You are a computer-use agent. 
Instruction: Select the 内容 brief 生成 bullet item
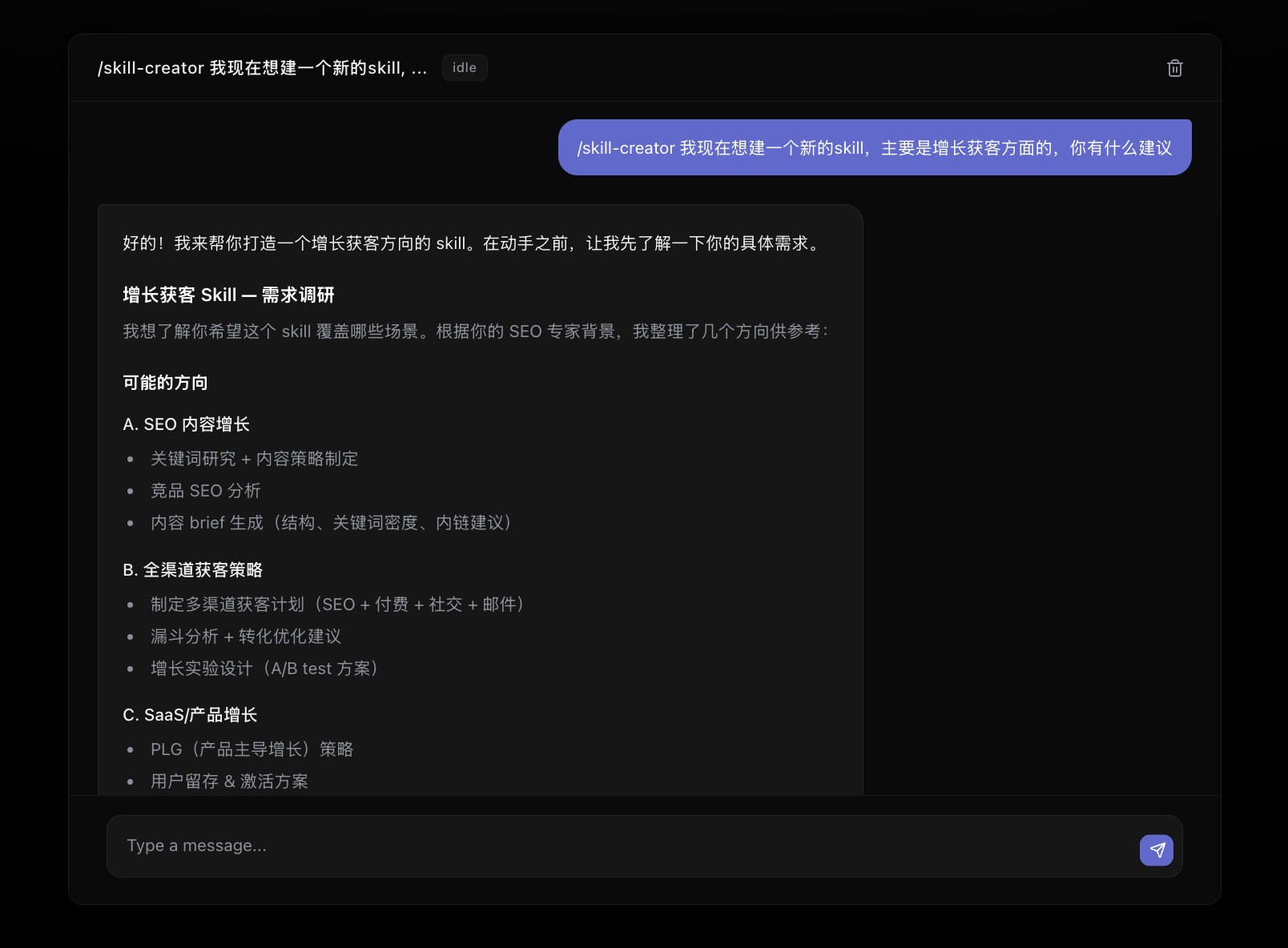[x=331, y=523]
